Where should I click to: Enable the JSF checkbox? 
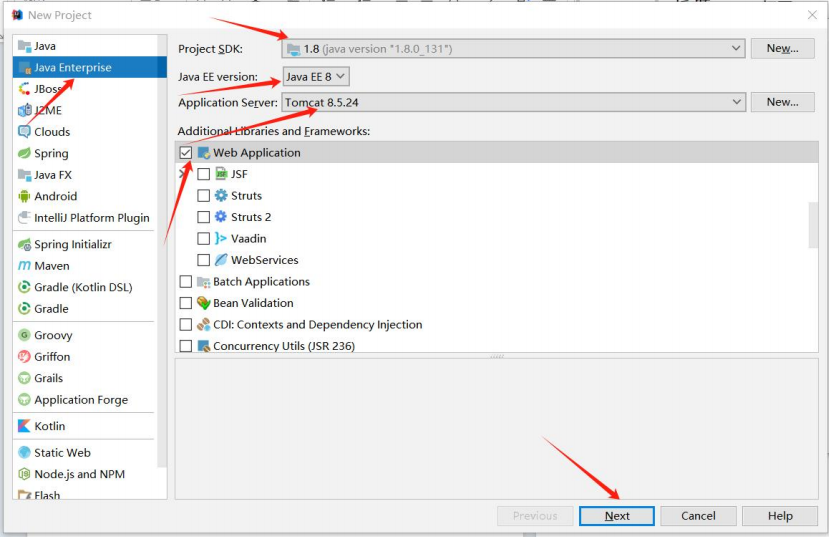pyautogui.click(x=204, y=174)
